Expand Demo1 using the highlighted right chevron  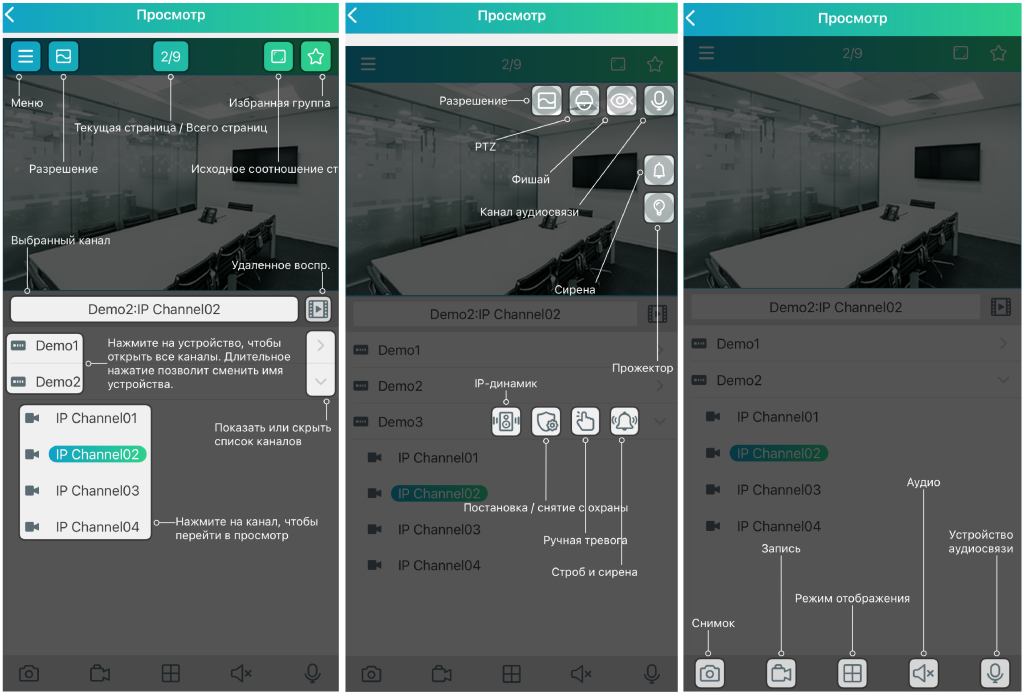click(320, 346)
